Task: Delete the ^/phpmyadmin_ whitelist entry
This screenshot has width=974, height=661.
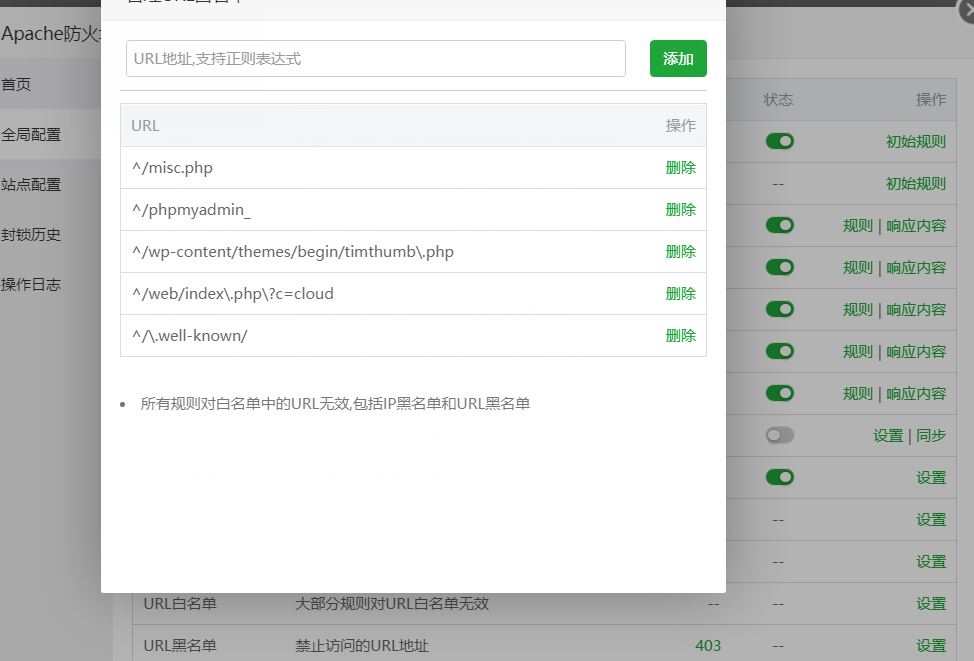Action: point(680,210)
